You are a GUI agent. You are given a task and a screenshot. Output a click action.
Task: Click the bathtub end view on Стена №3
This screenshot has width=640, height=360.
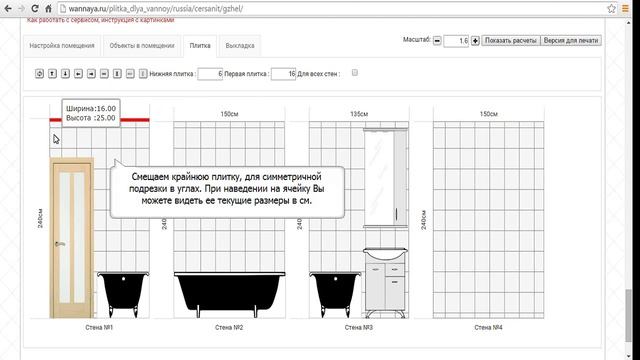tap(335, 294)
